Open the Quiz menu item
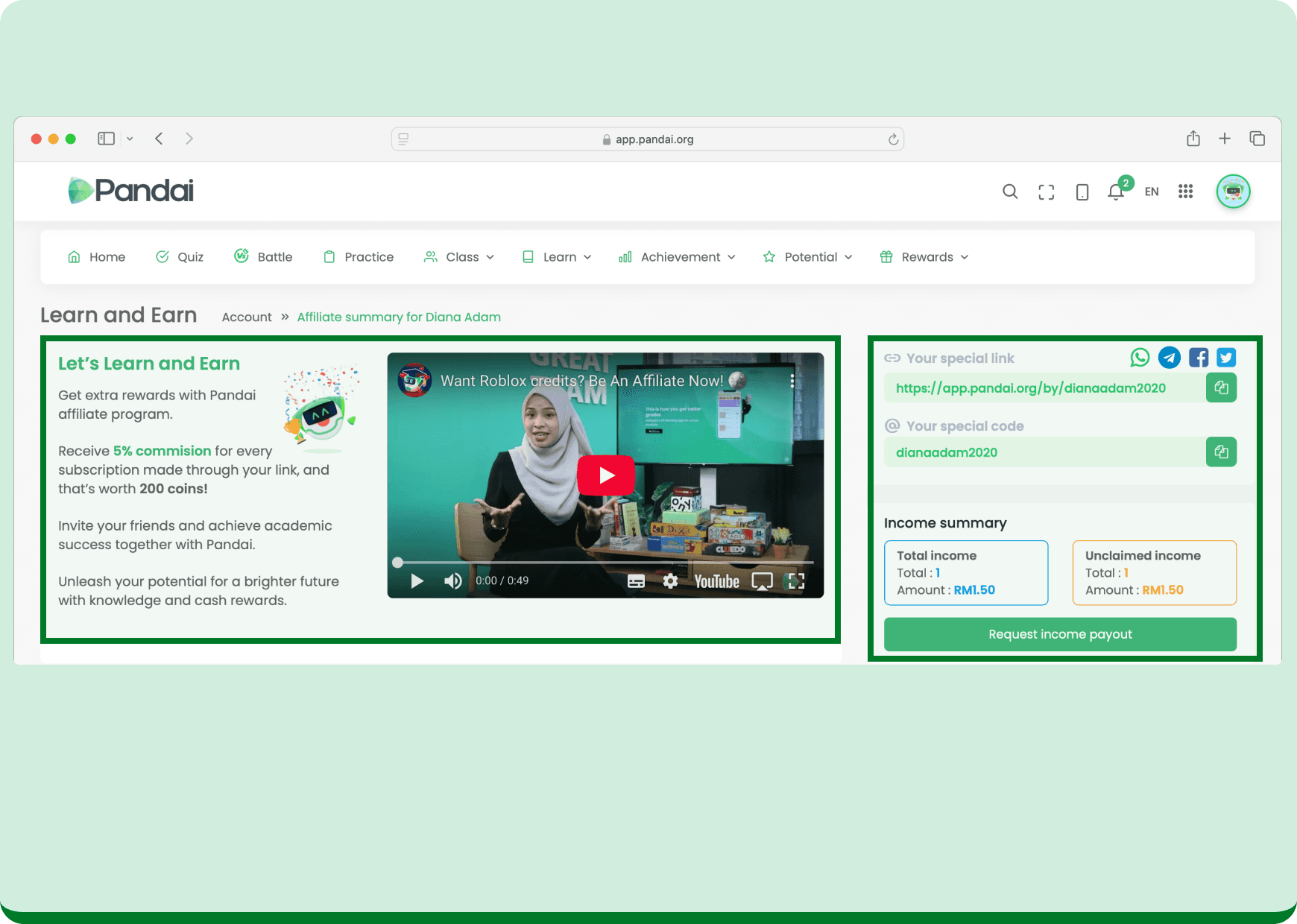Image resolution: width=1297 pixels, height=924 pixels. tap(180, 257)
